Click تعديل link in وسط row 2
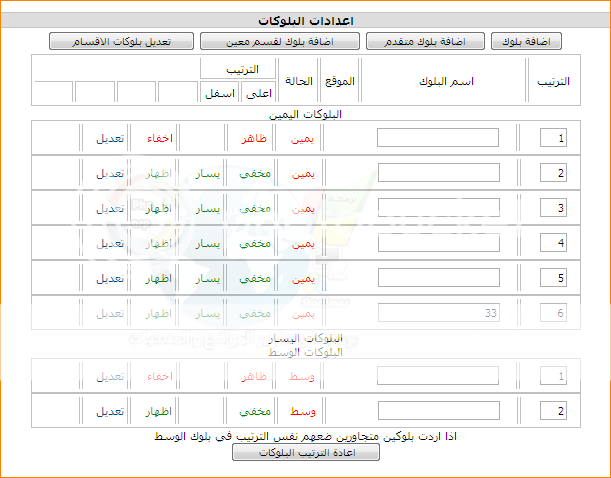The width and height of the screenshot is (611, 478). click(110, 412)
